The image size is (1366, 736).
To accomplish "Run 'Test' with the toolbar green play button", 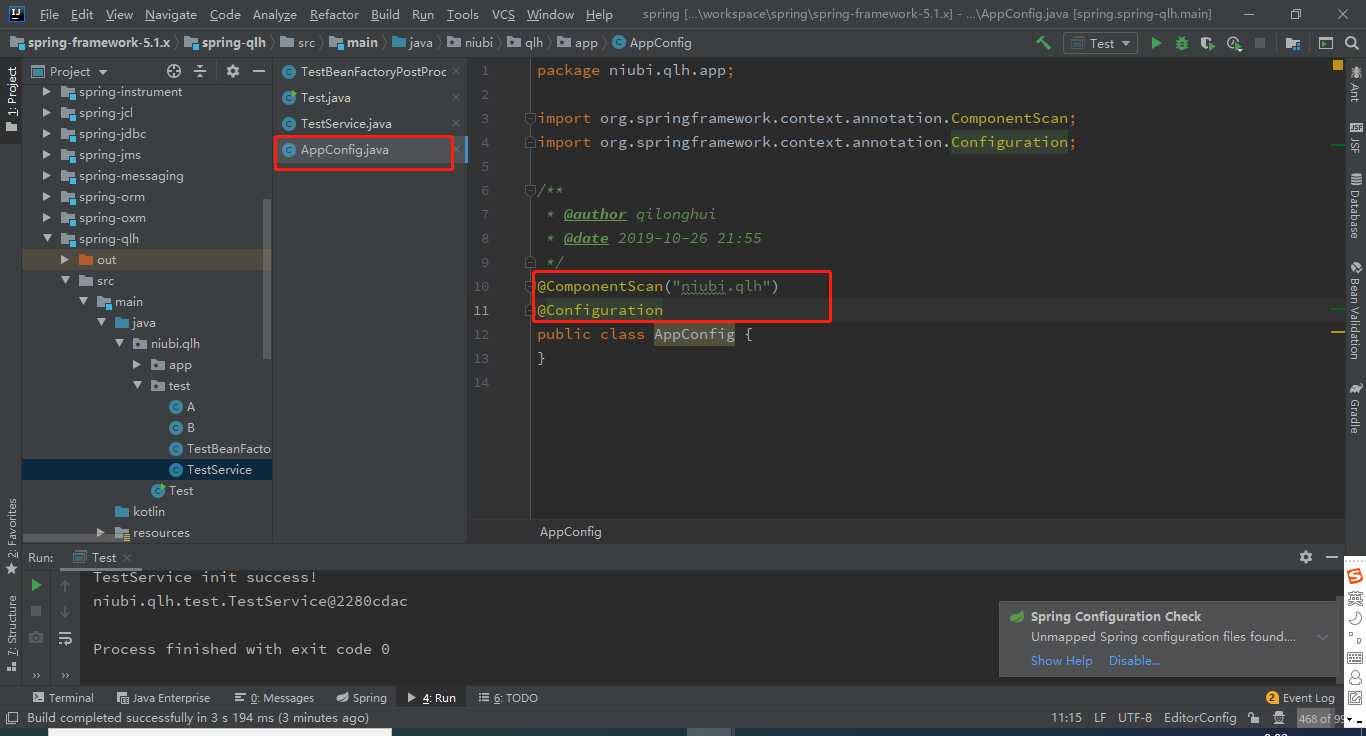I will point(1156,43).
